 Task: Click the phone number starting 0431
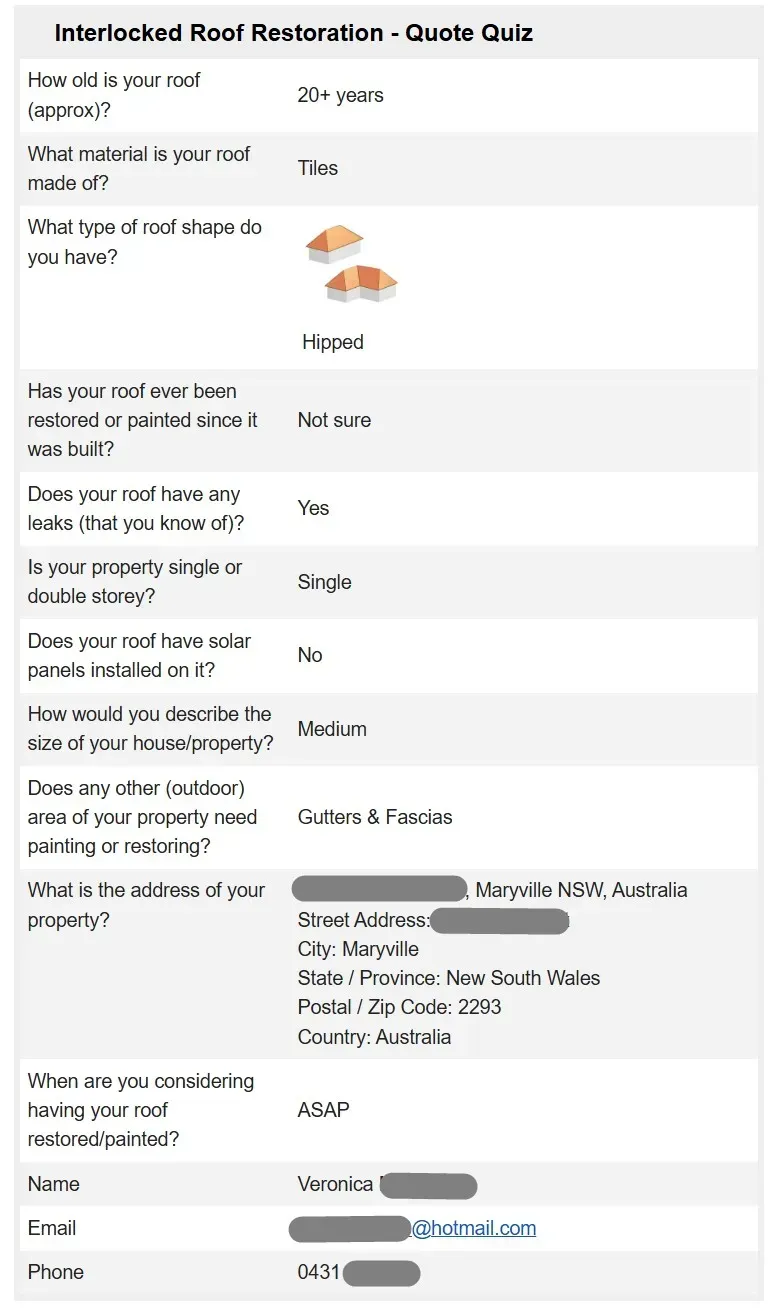(359, 1272)
